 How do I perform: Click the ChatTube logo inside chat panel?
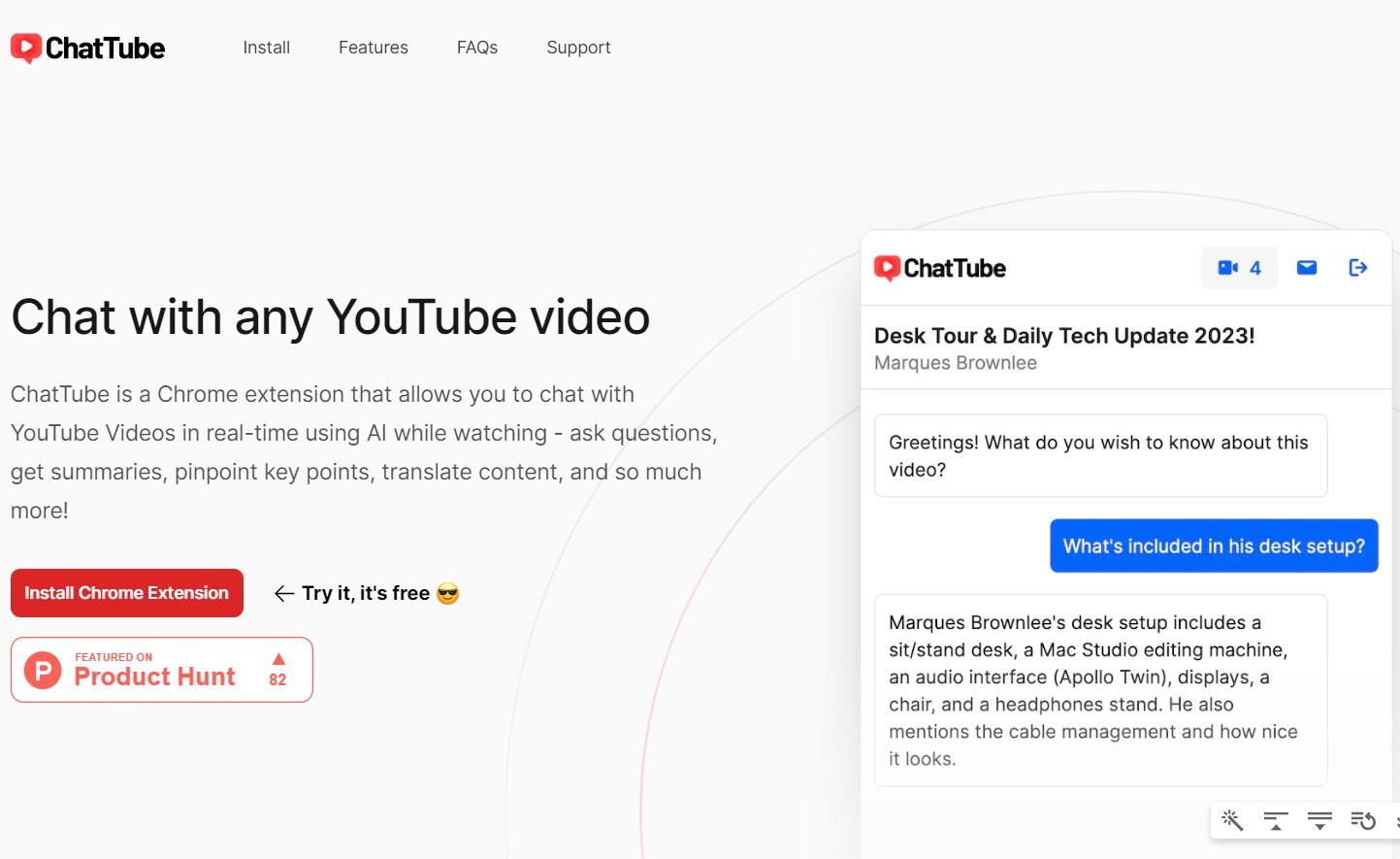click(940, 268)
